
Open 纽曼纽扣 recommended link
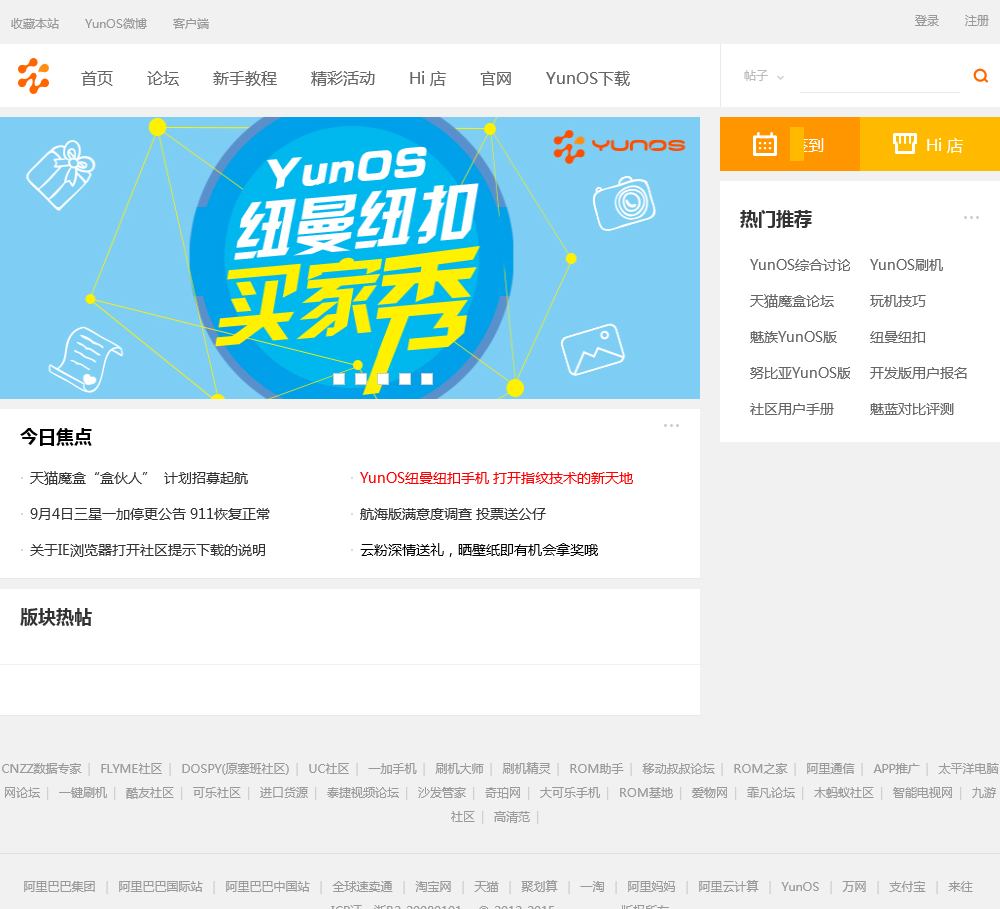897,337
